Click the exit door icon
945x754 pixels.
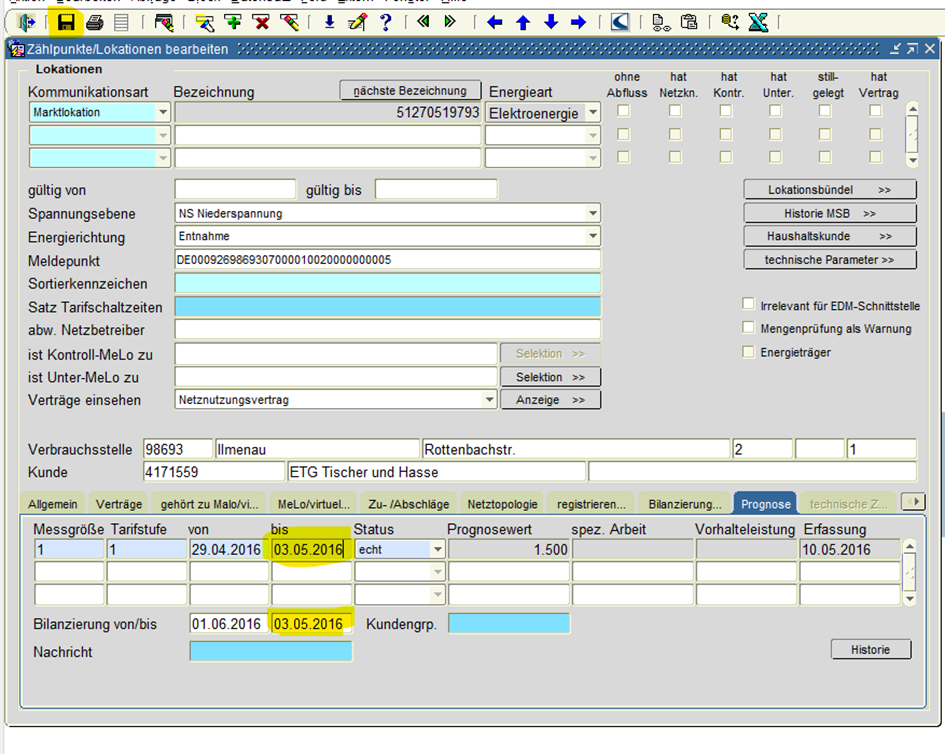(27, 22)
